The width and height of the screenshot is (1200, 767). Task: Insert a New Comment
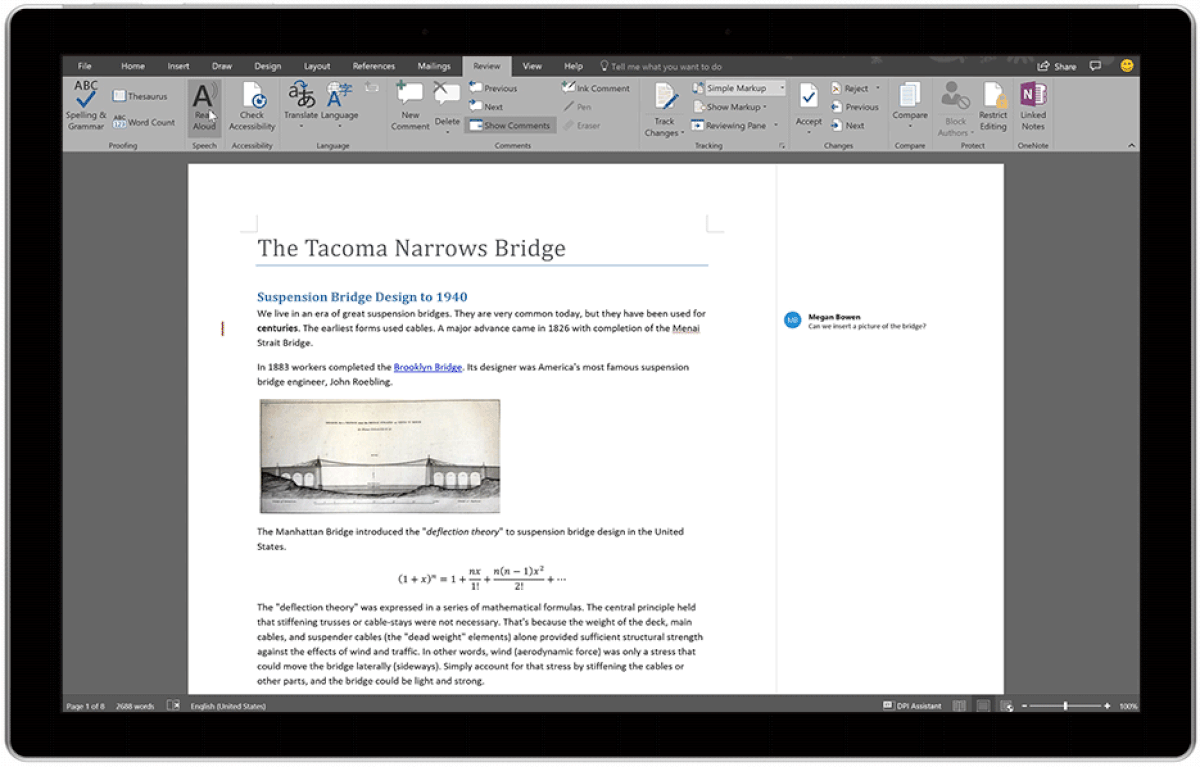coord(409,107)
